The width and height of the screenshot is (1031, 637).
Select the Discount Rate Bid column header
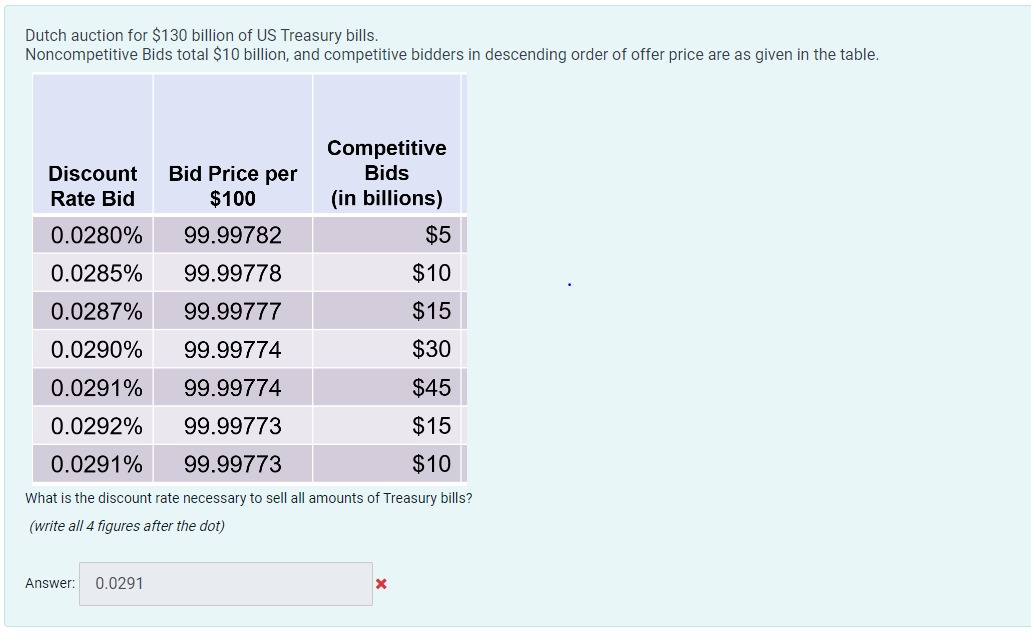92,186
